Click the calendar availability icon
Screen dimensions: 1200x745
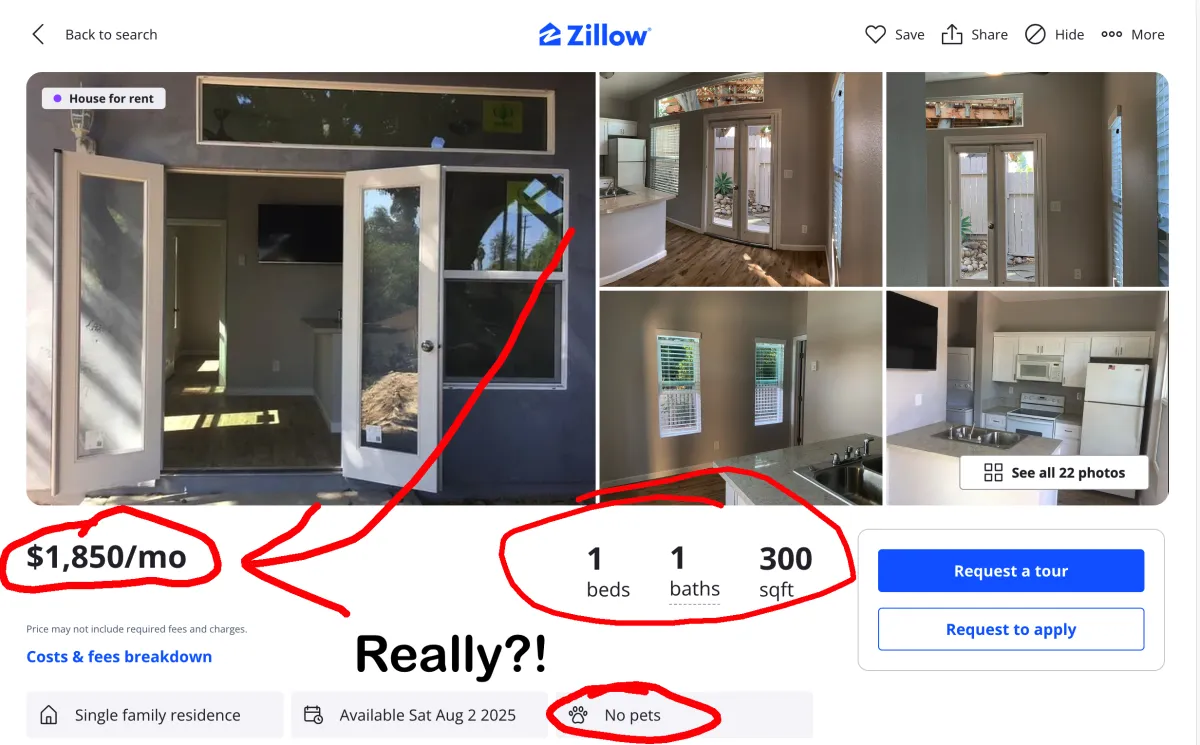coord(314,715)
